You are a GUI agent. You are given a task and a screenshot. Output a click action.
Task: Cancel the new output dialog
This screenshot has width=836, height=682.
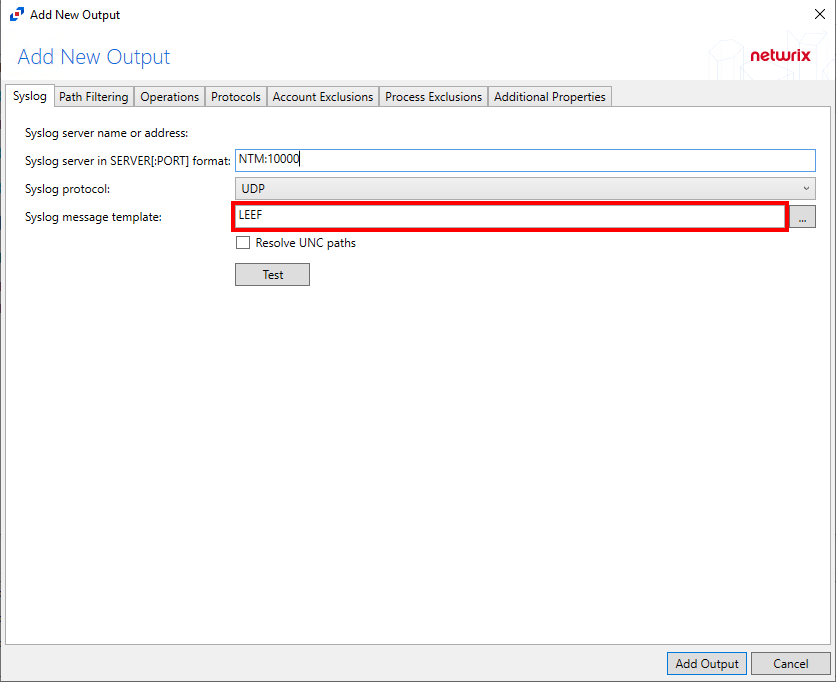[x=790, y=664]
